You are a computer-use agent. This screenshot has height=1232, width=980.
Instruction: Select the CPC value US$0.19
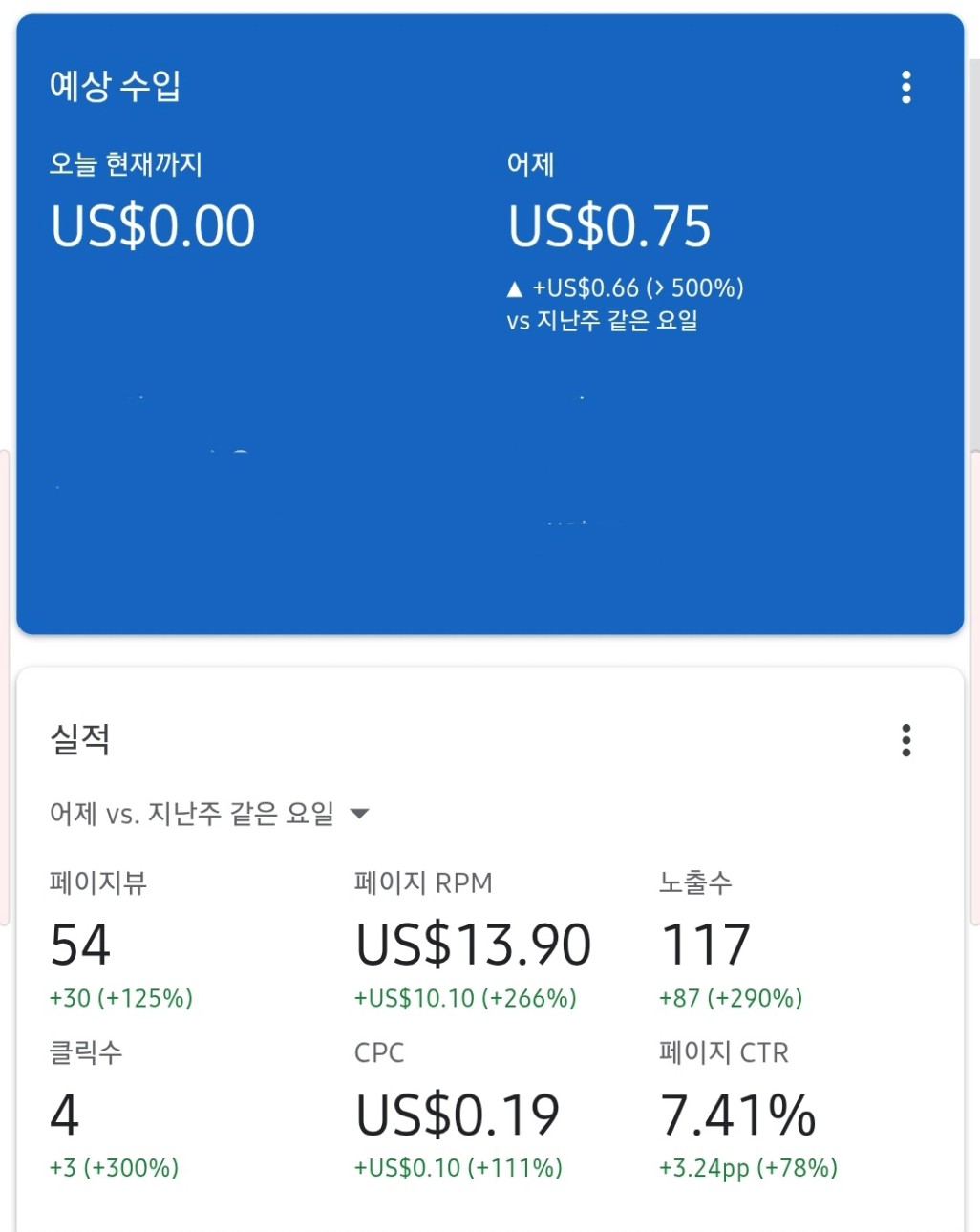(458, 1115)
